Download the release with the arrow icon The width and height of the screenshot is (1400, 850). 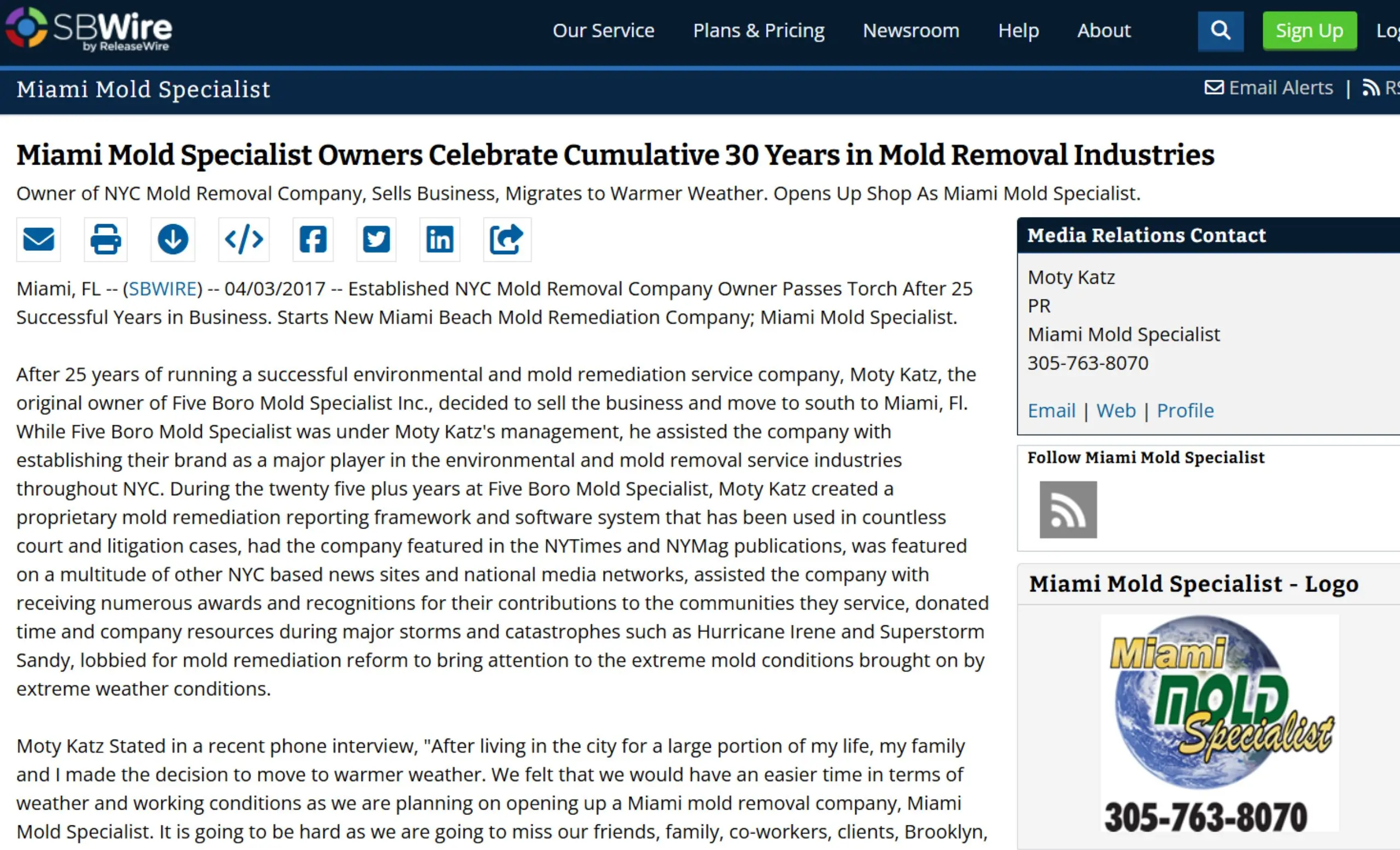point(173,239)
